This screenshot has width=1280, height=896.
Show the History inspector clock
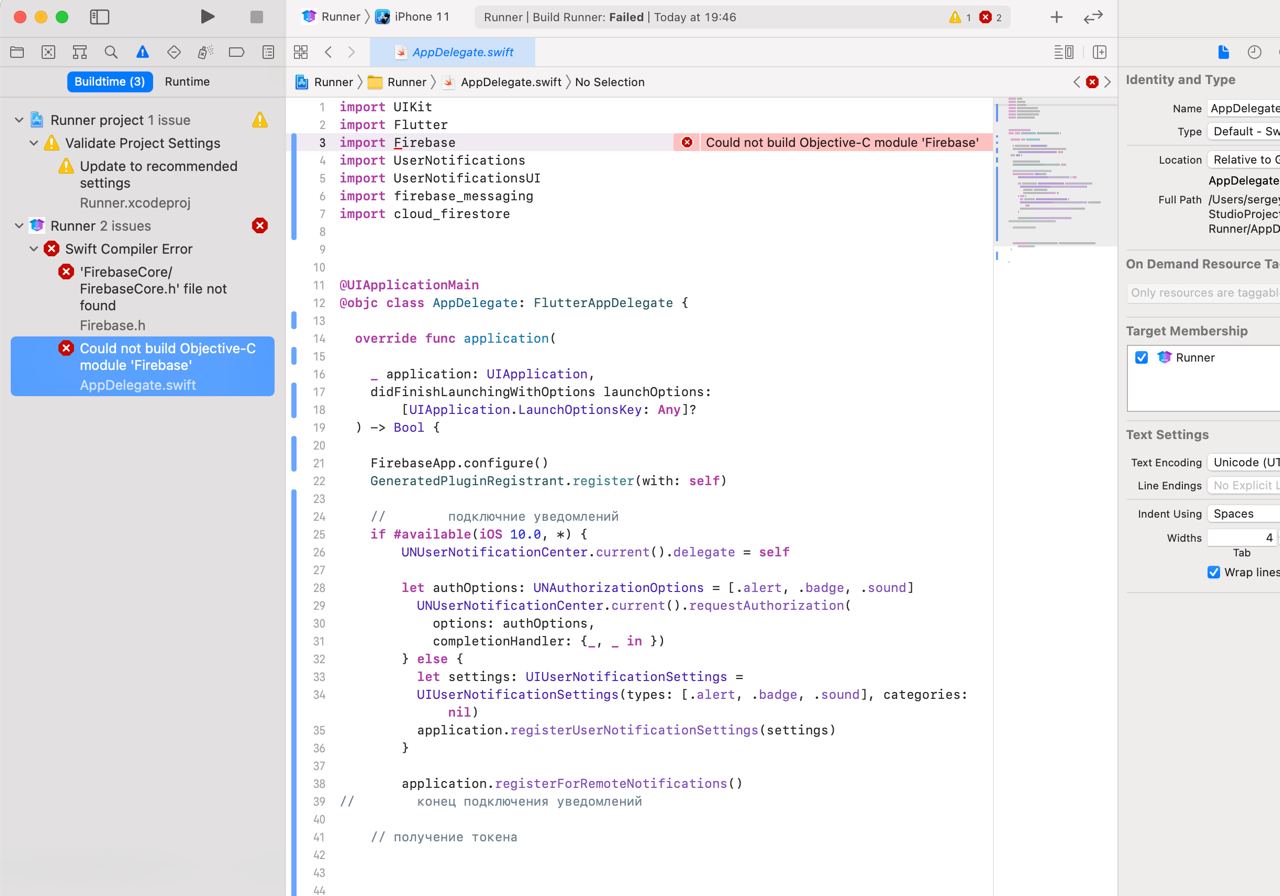pyautogui.click(x=1254, y=52)
